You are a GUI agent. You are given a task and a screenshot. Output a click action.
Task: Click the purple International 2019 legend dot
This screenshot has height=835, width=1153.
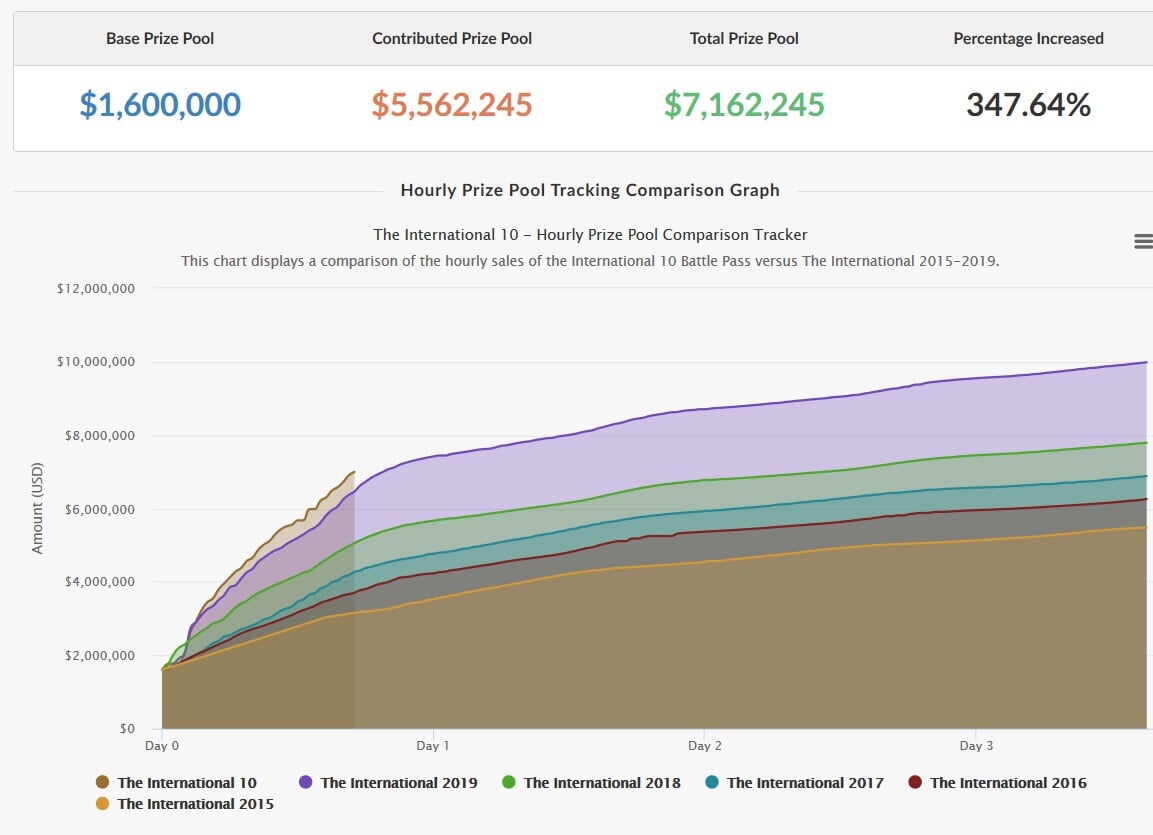(305, 782)
